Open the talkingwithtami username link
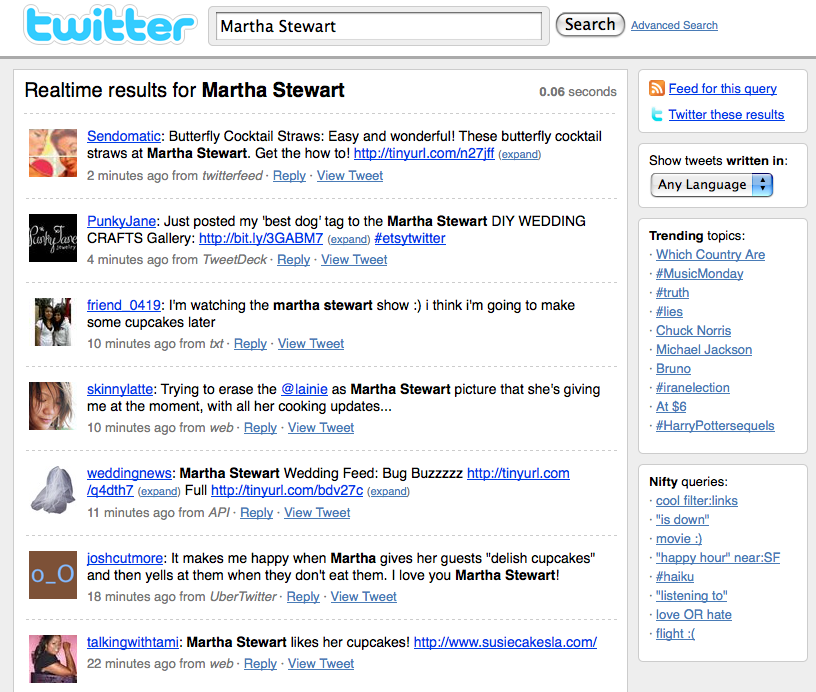Viewport: 816px width, 692px height. pyautogui.click(x=133, y=642)
